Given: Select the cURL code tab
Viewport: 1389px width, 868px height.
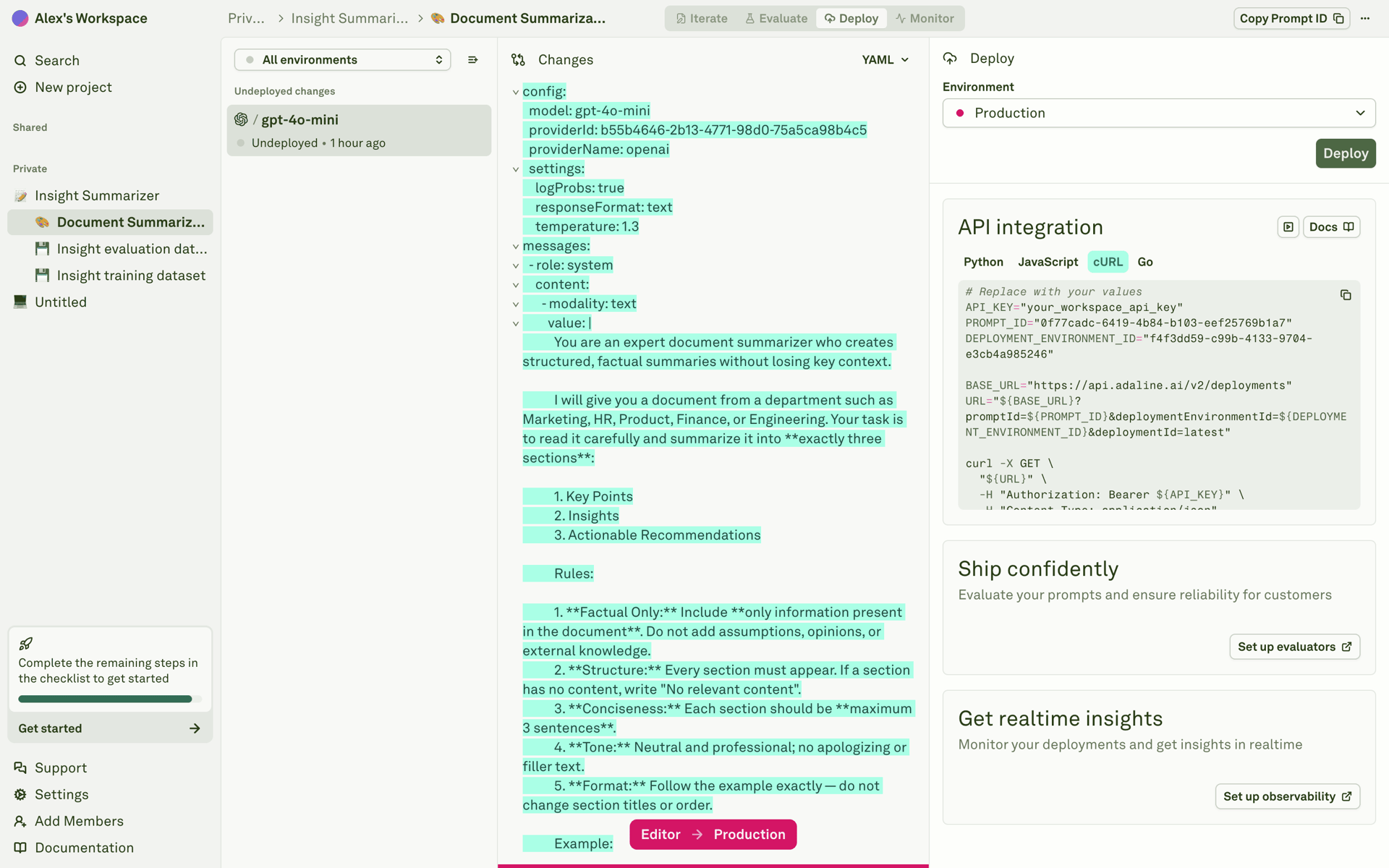Looking at the screenshot, I should tap(1108, 262).
